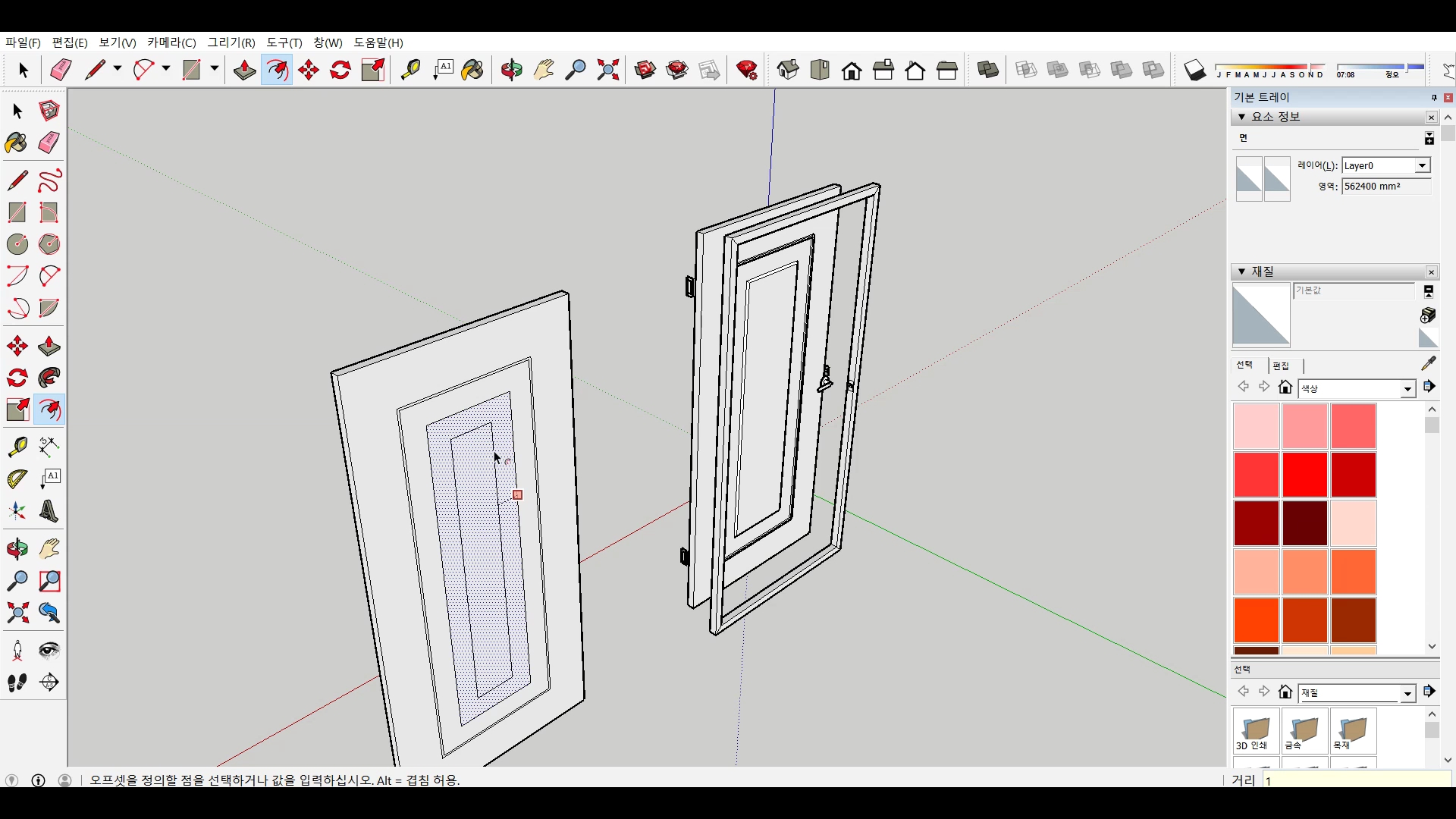Image resolution: width=1456 pixels, height=819 pixels.
Task: Select the Rotate tool in left toolbar
Action: click(17, 378)
